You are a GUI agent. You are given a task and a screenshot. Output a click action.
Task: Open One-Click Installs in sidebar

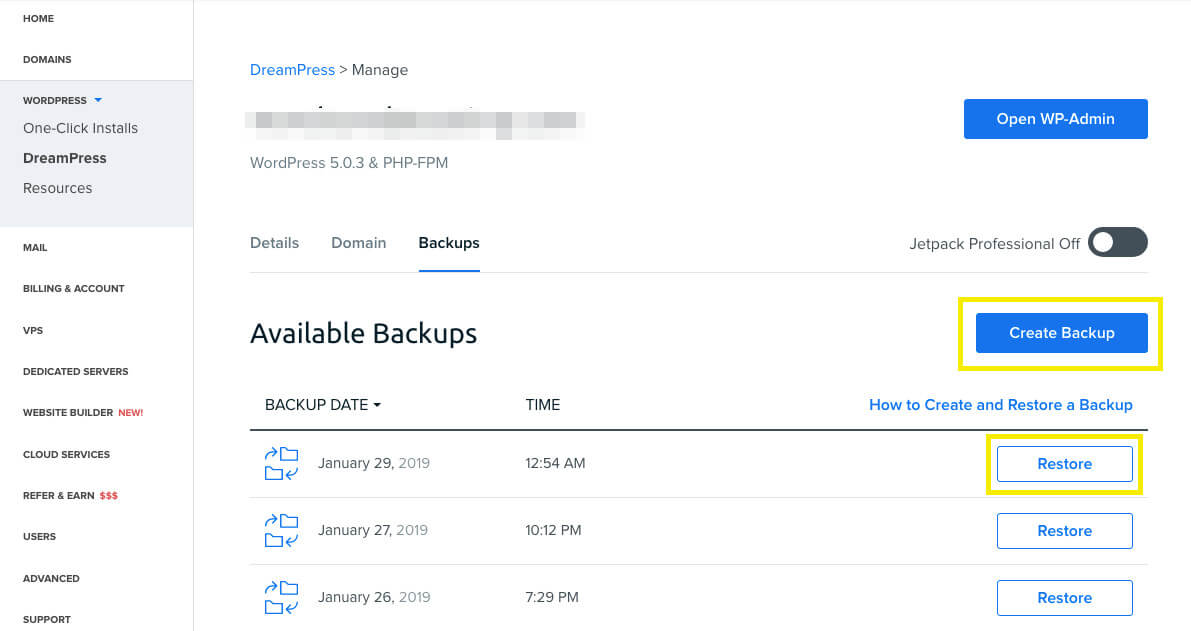click(x=80, y=128)
